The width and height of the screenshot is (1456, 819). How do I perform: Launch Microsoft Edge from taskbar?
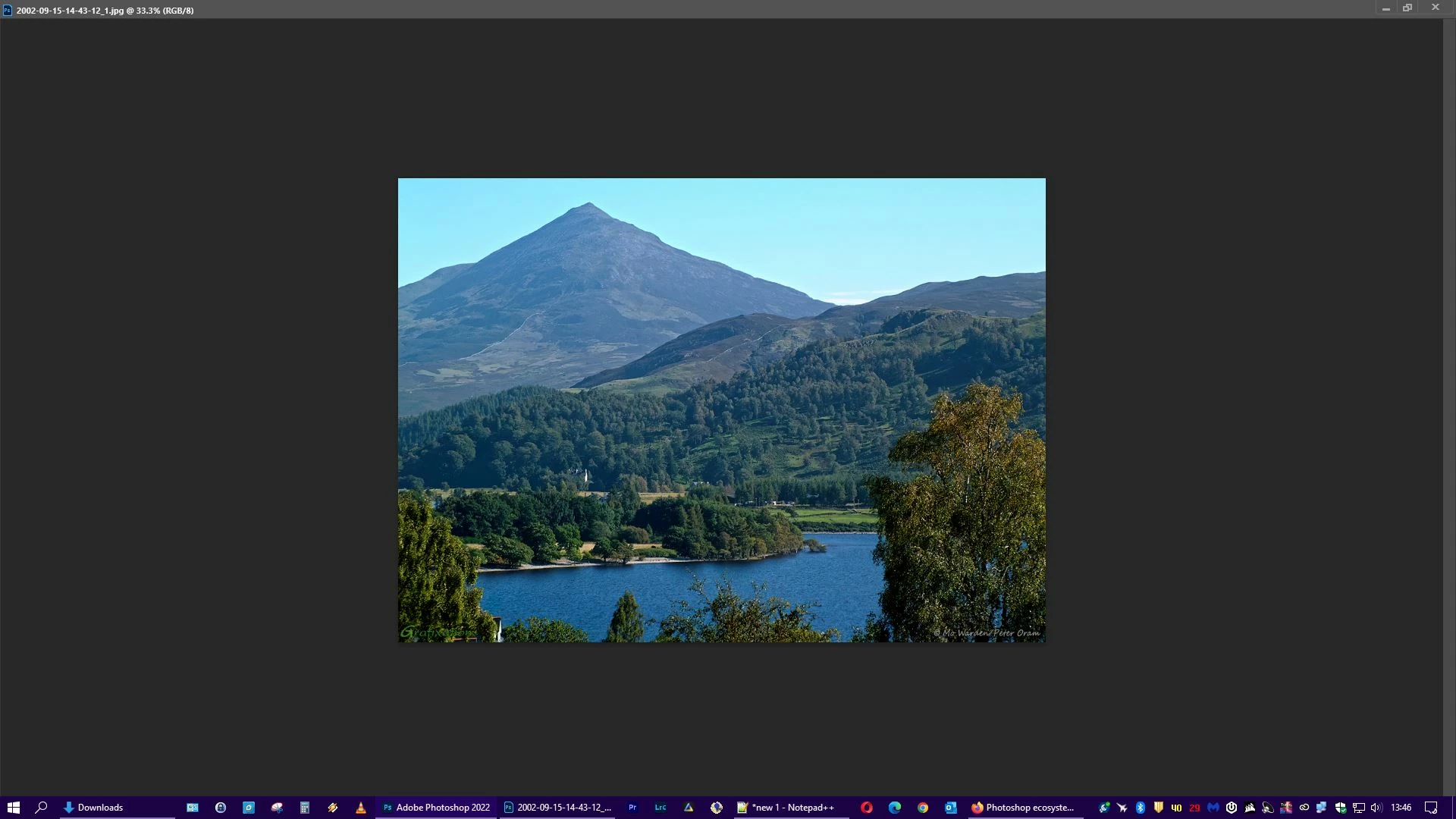tap(895, 808)
